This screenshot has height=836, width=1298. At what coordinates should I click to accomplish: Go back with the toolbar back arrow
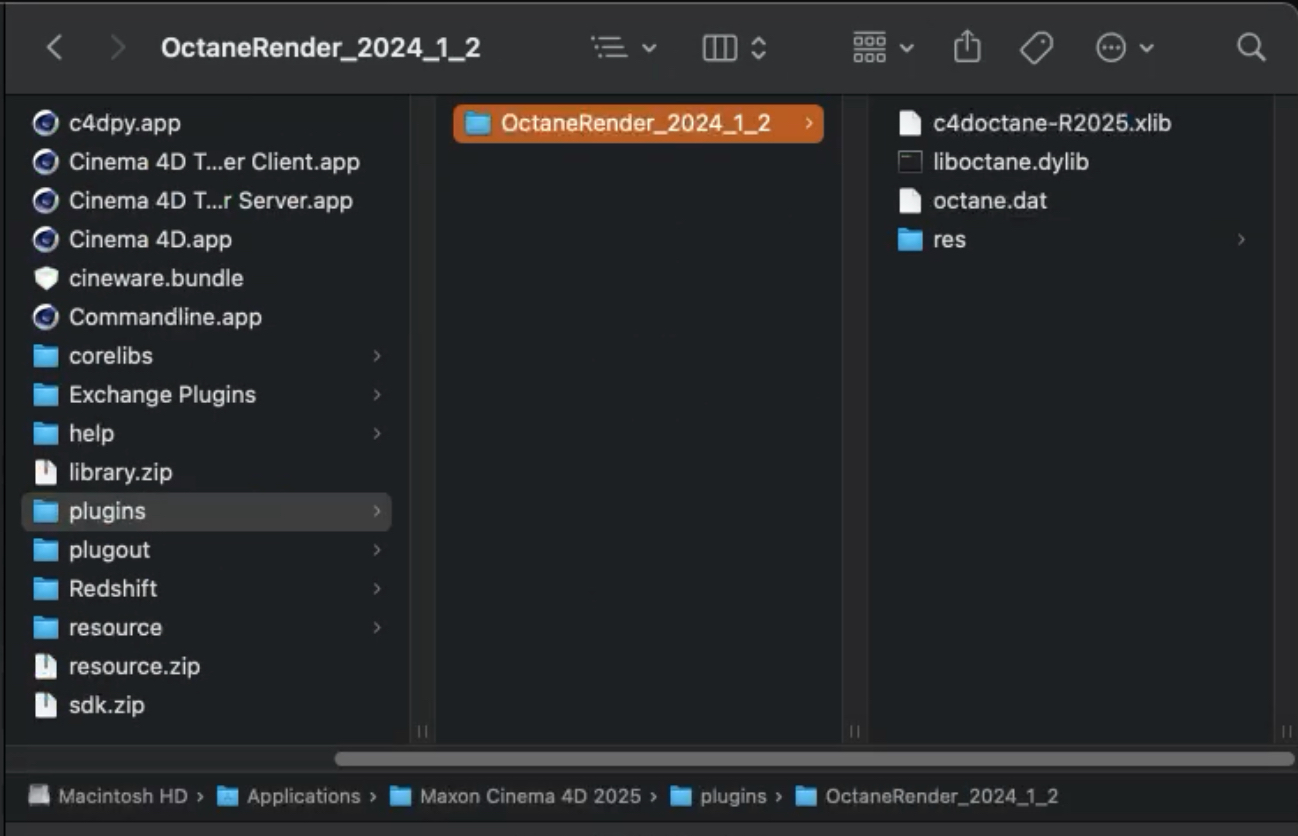click(55, 47)
